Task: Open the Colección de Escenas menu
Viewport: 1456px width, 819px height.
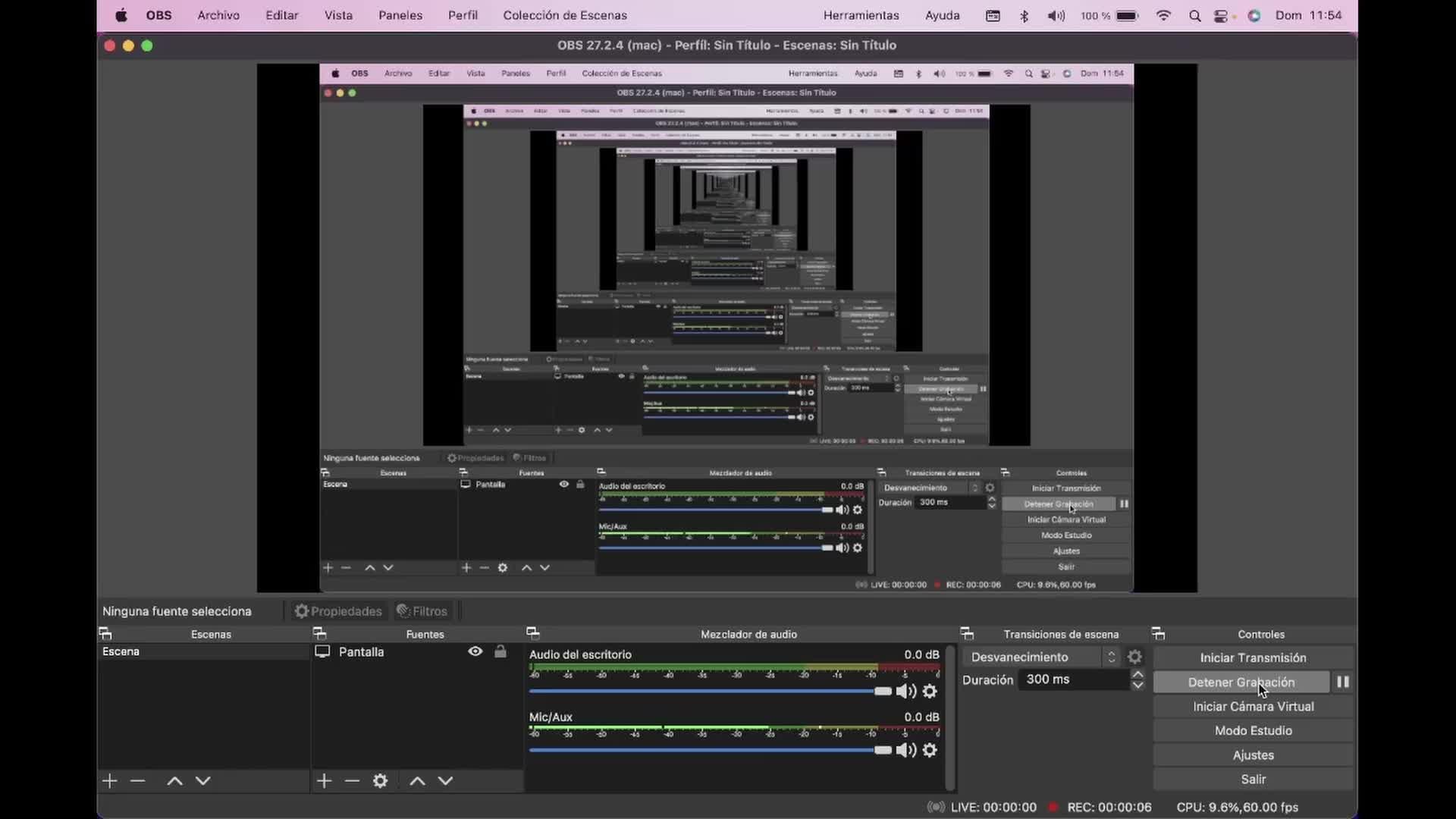Action: coord(565,15)
